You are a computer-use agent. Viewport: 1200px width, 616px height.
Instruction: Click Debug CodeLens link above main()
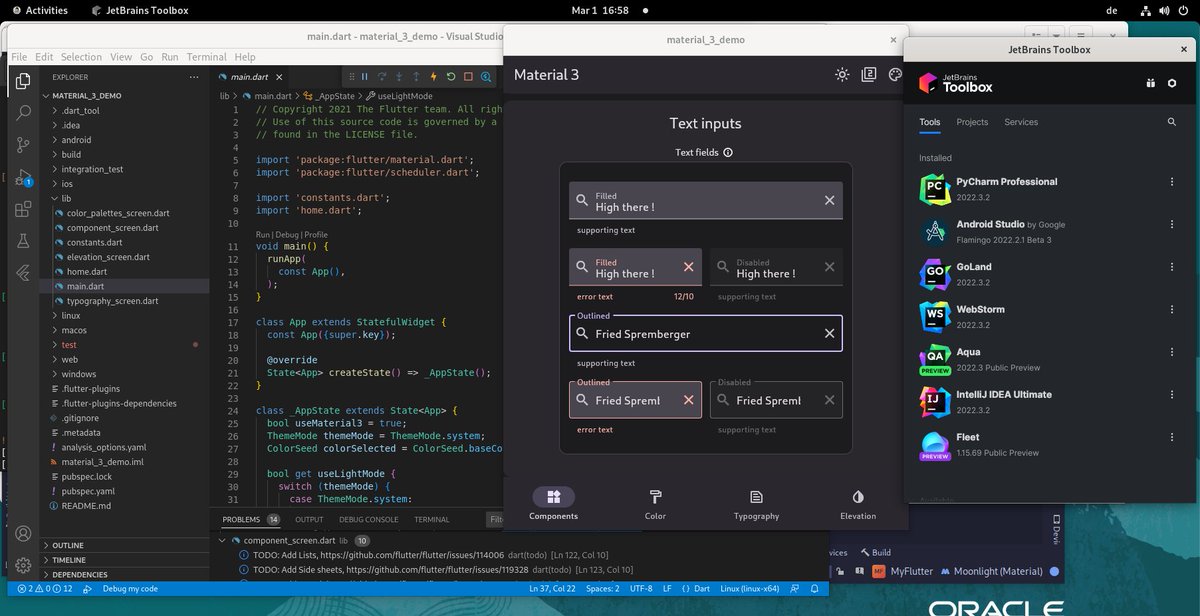coord(289,234)
